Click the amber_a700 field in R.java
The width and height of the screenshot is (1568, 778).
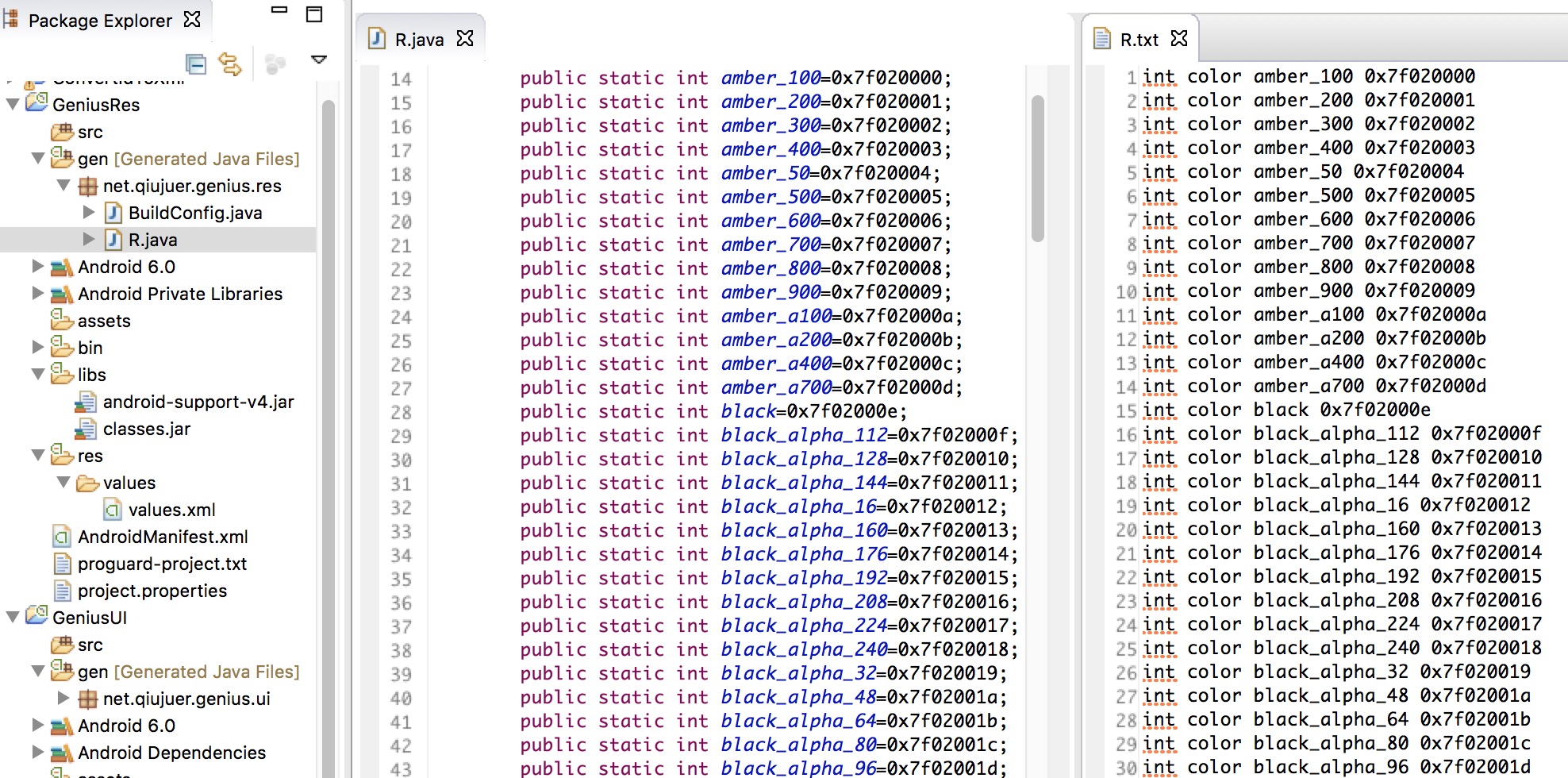[x=776, y=387]
